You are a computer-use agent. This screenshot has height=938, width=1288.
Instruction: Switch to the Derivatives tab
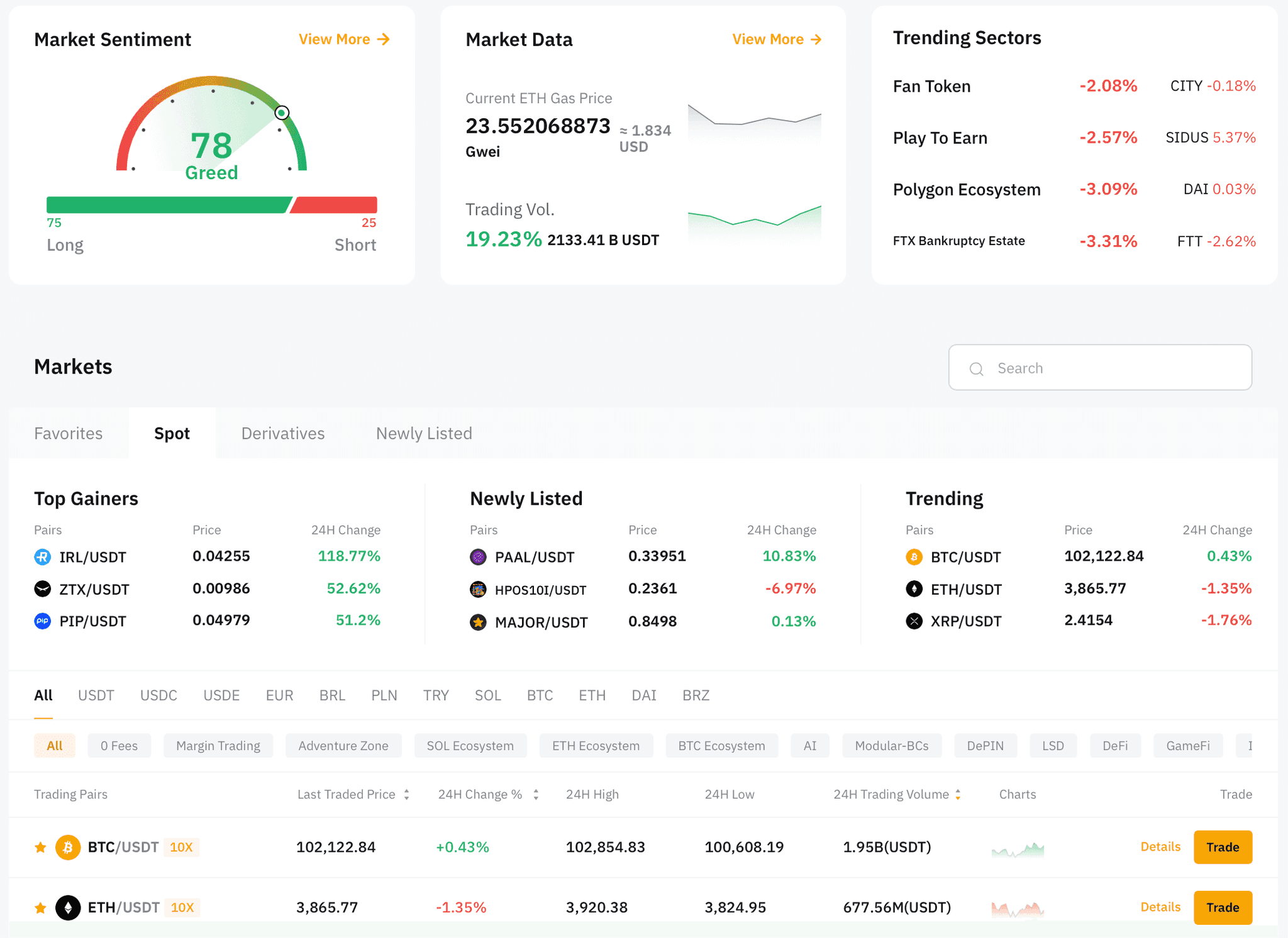pyautogui.click(x=282, y=433)
